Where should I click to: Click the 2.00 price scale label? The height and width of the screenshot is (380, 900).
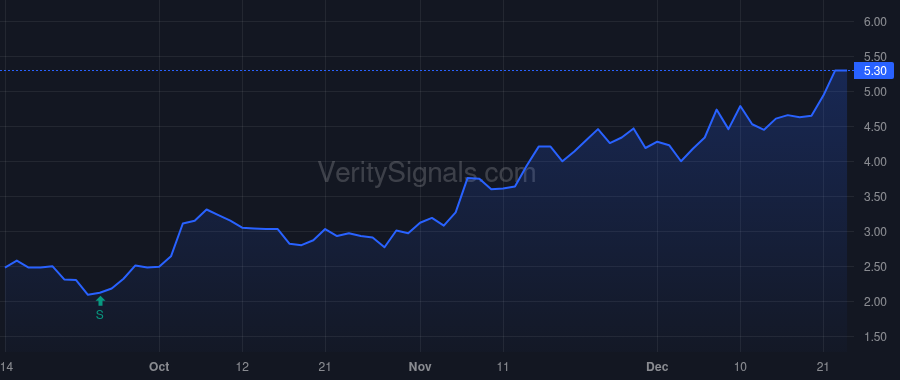coord(875,302)
